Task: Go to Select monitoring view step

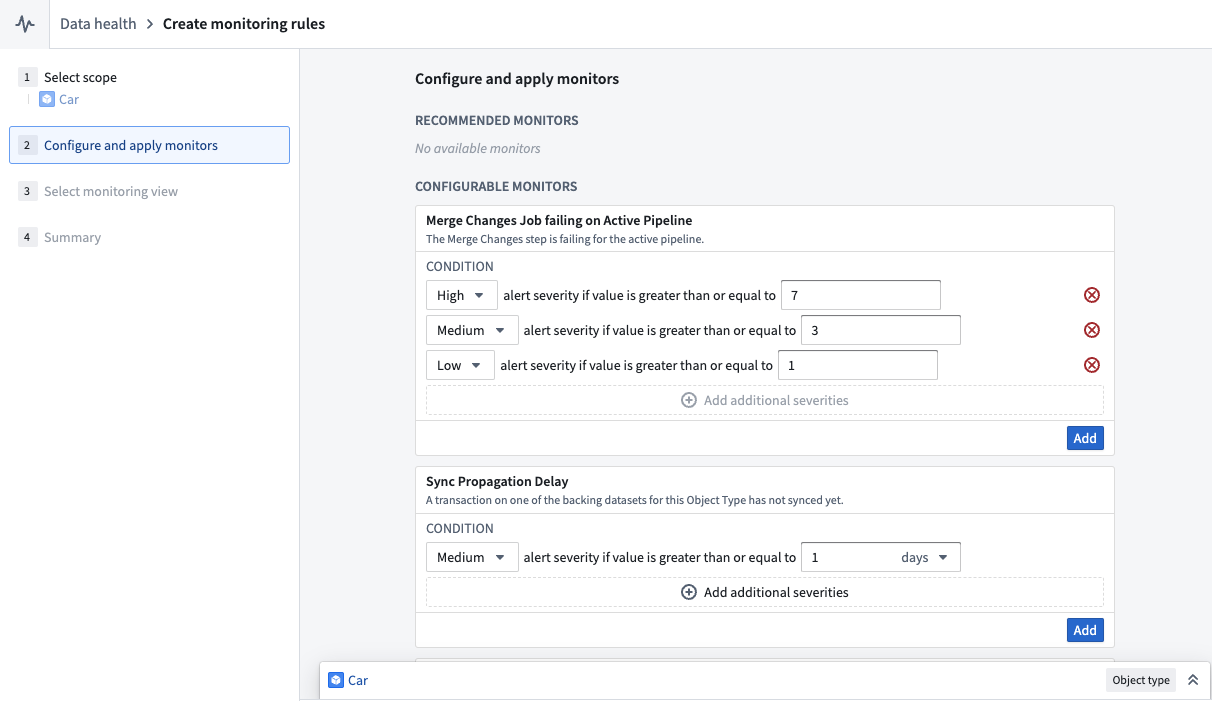Action: point(99,191)
